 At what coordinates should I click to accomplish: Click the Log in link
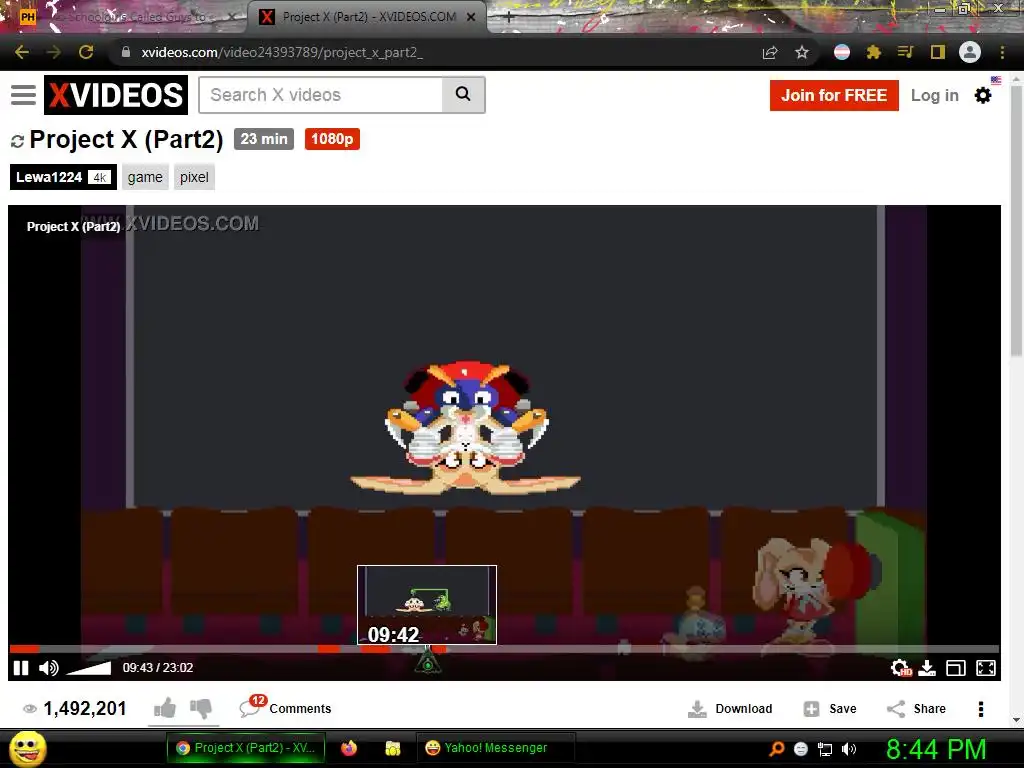pyautogui.click(x=935, y=95)
